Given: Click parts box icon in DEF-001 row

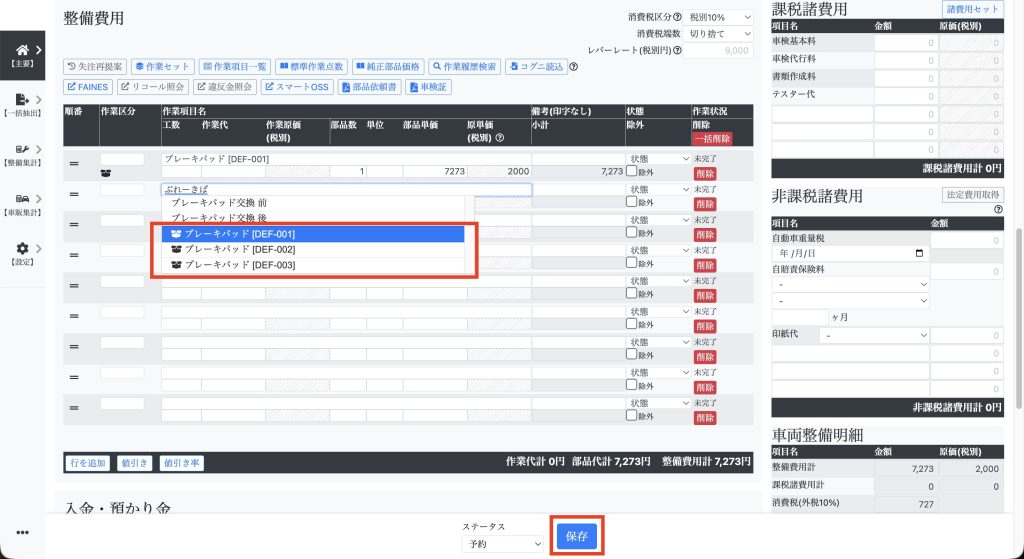Looking at the screenshot, I should click(106, 174).
